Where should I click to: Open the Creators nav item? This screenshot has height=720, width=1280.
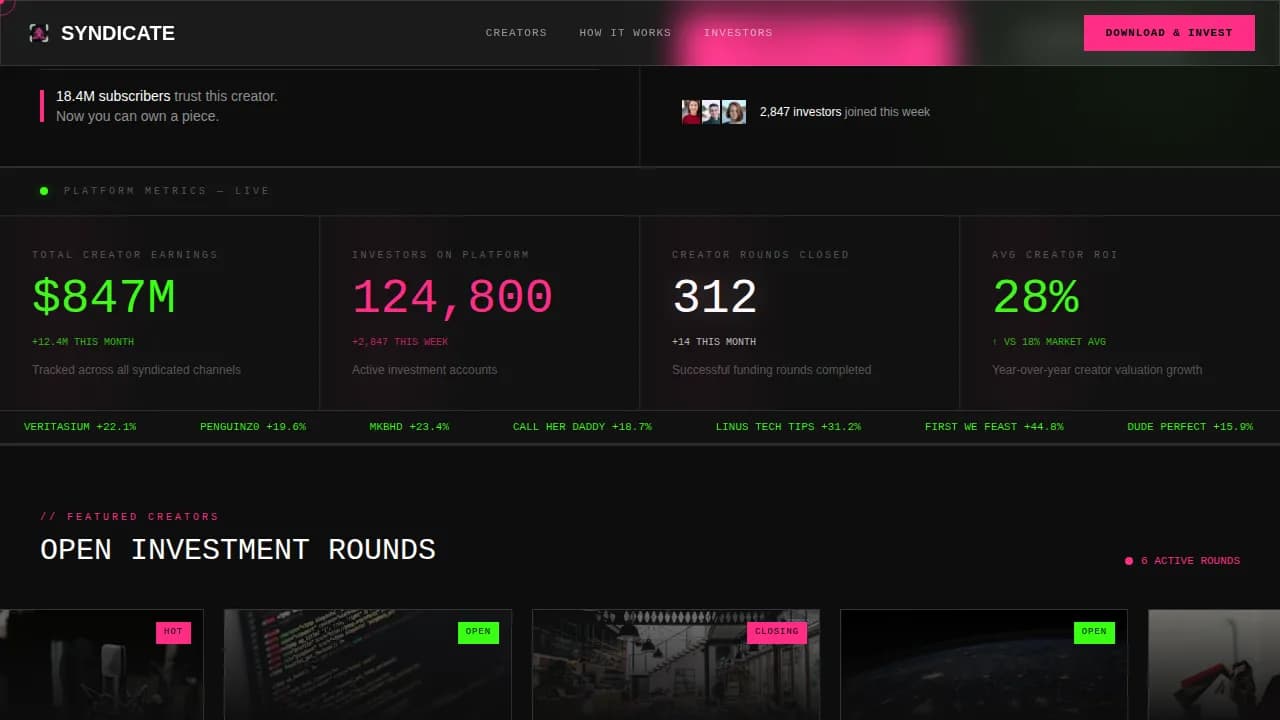click(516, 33)
